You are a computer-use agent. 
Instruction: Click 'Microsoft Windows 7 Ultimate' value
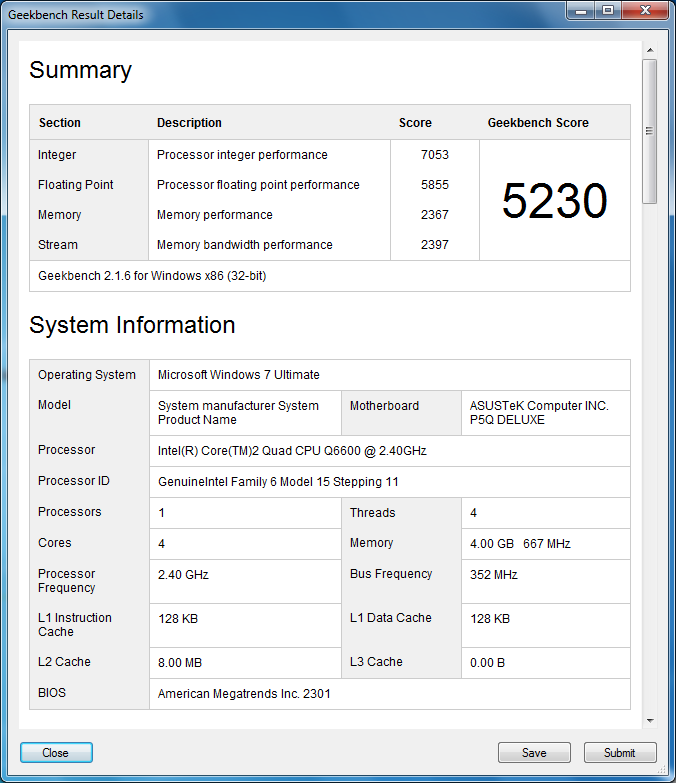pyautogui.click(x=239, y=375)
